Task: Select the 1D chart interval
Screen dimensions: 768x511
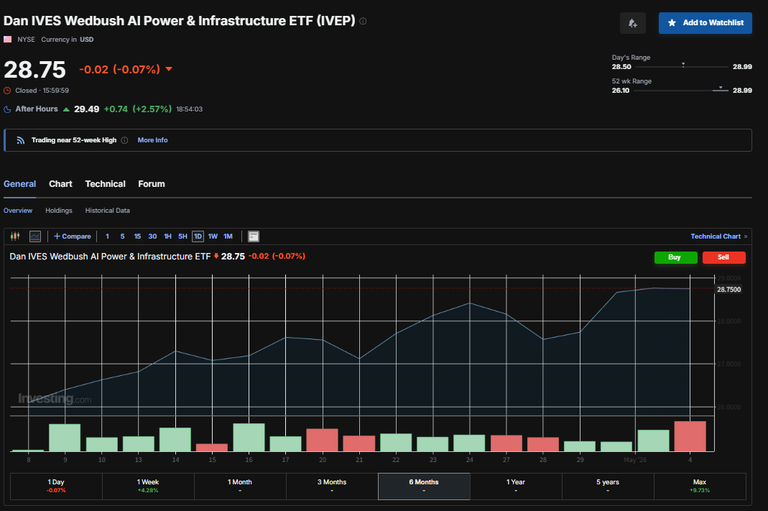Action: pyautogui.click(x=198, y=236)
